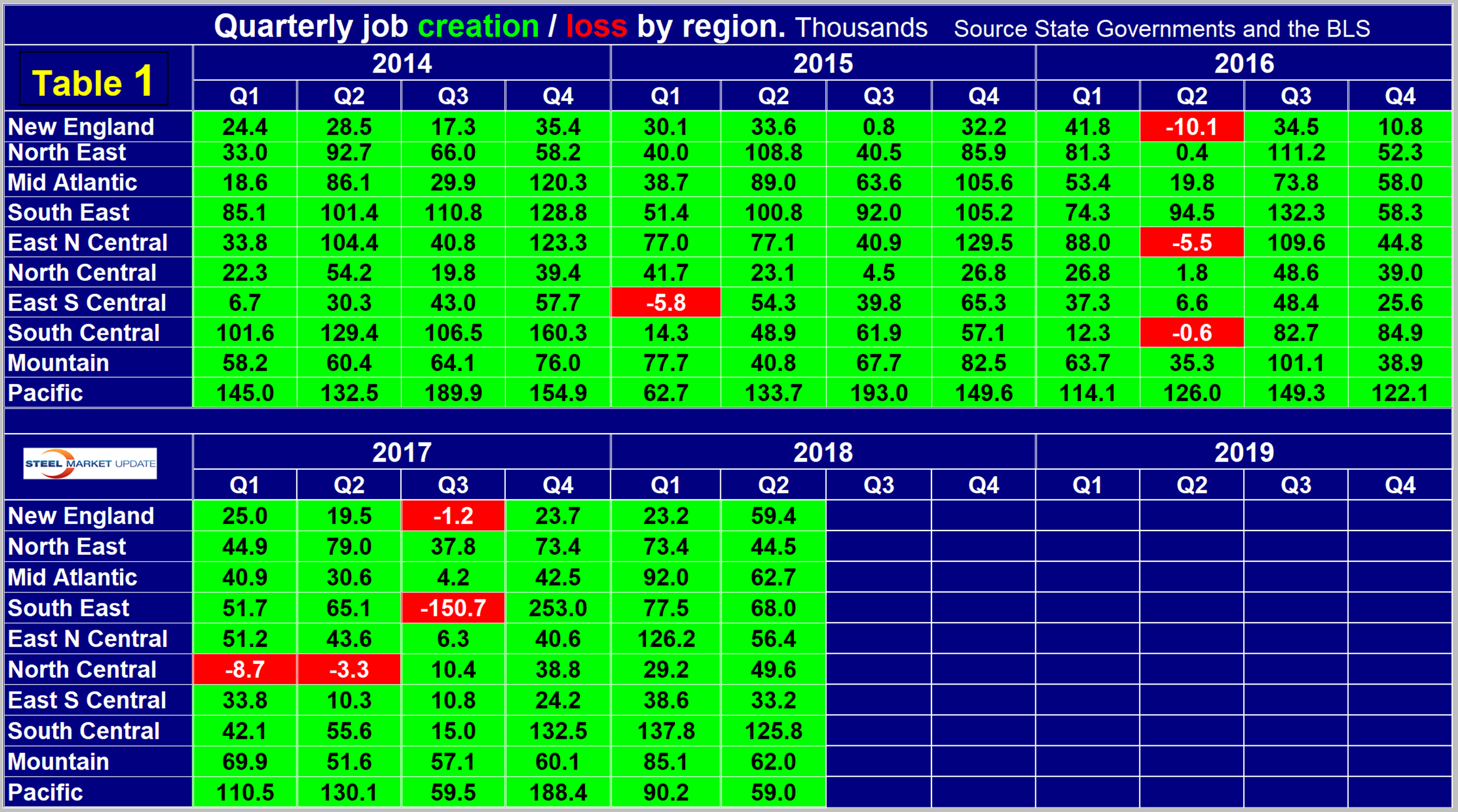Click the red -0.6 South Central cell

[x=1191, y=333]
